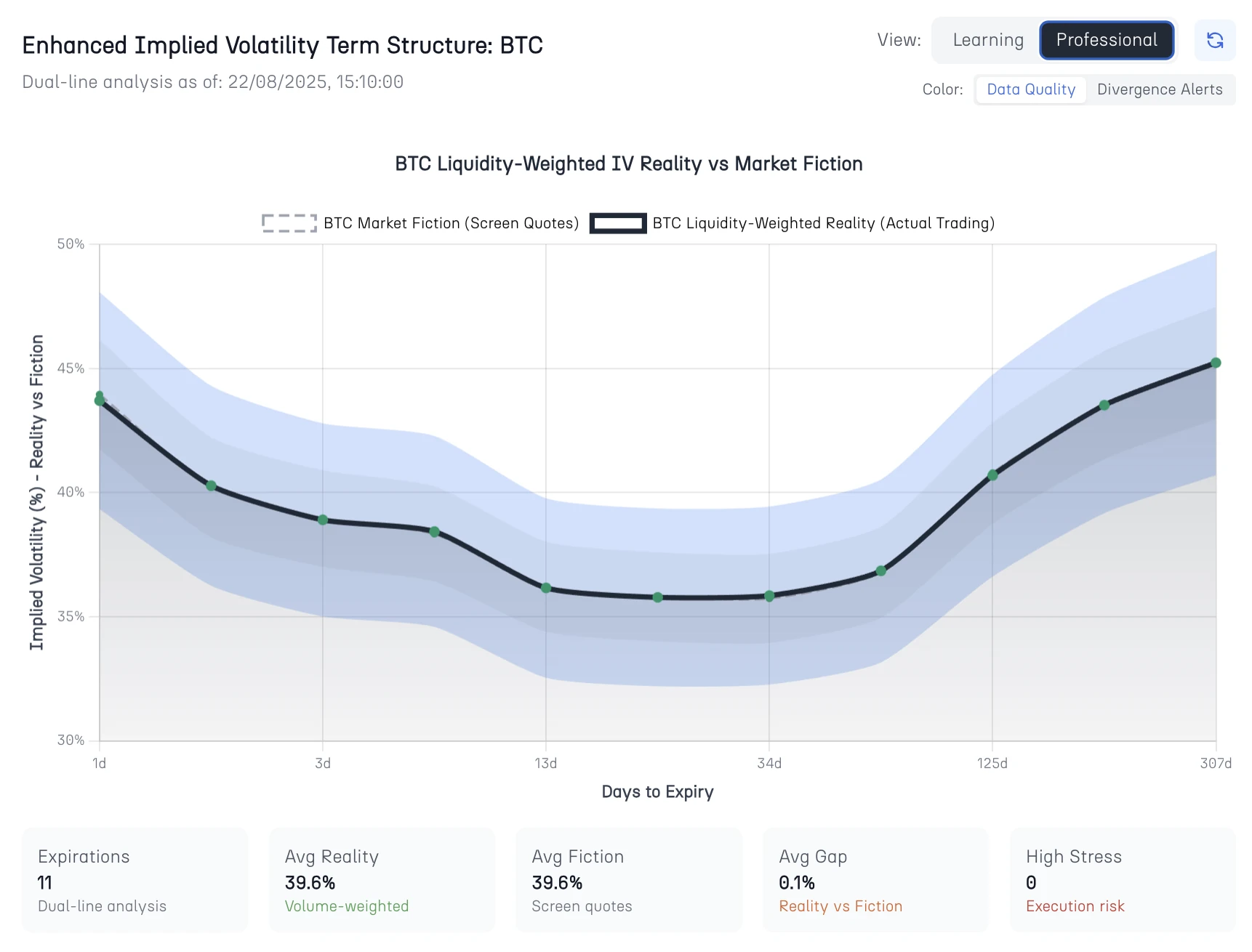The height and width of the screenshot is (952, 1252).
Task: Click the High Stress stat card
Action: (1123, 880)
